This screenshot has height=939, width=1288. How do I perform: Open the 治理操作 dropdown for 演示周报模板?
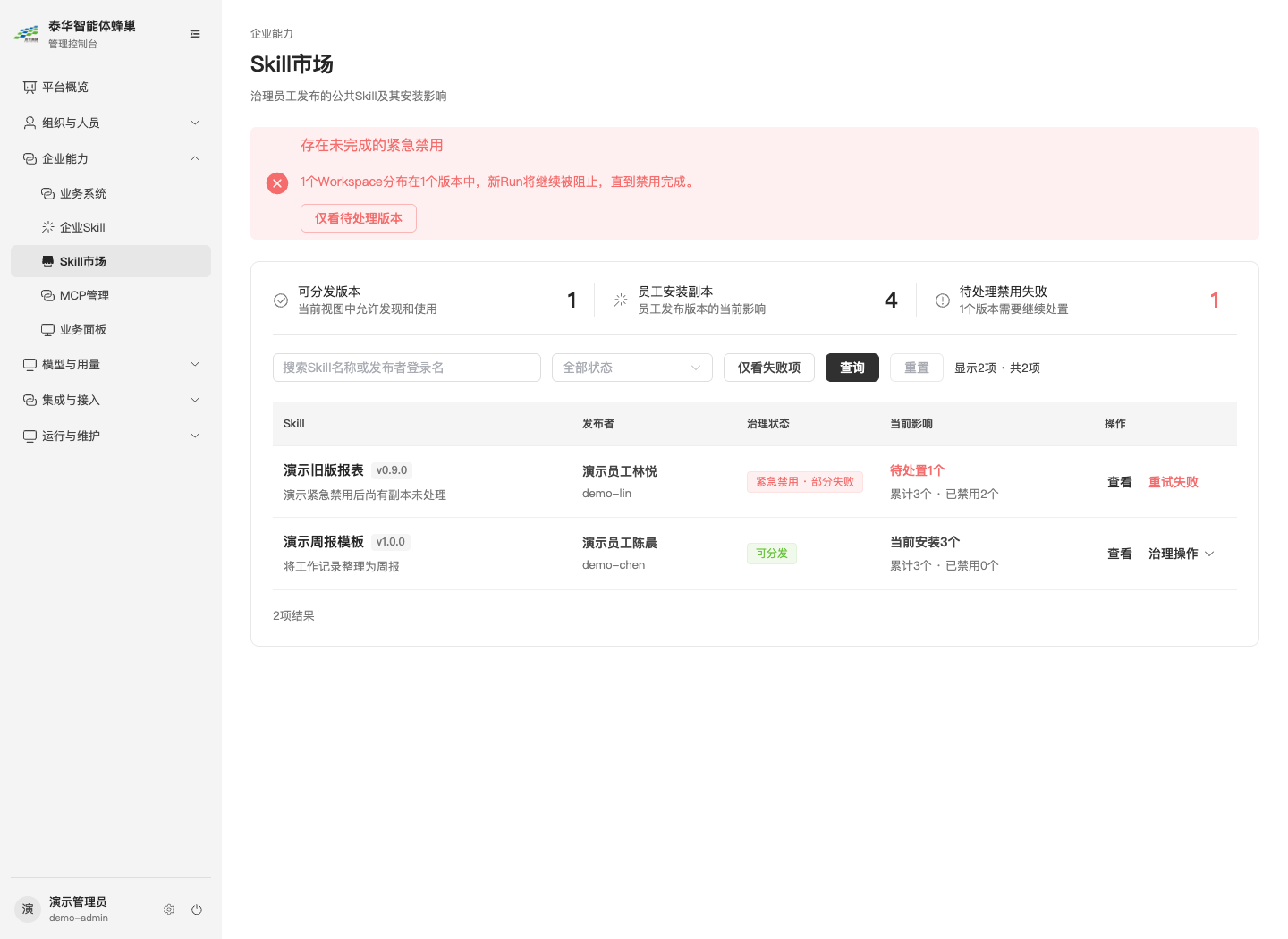1182,554
